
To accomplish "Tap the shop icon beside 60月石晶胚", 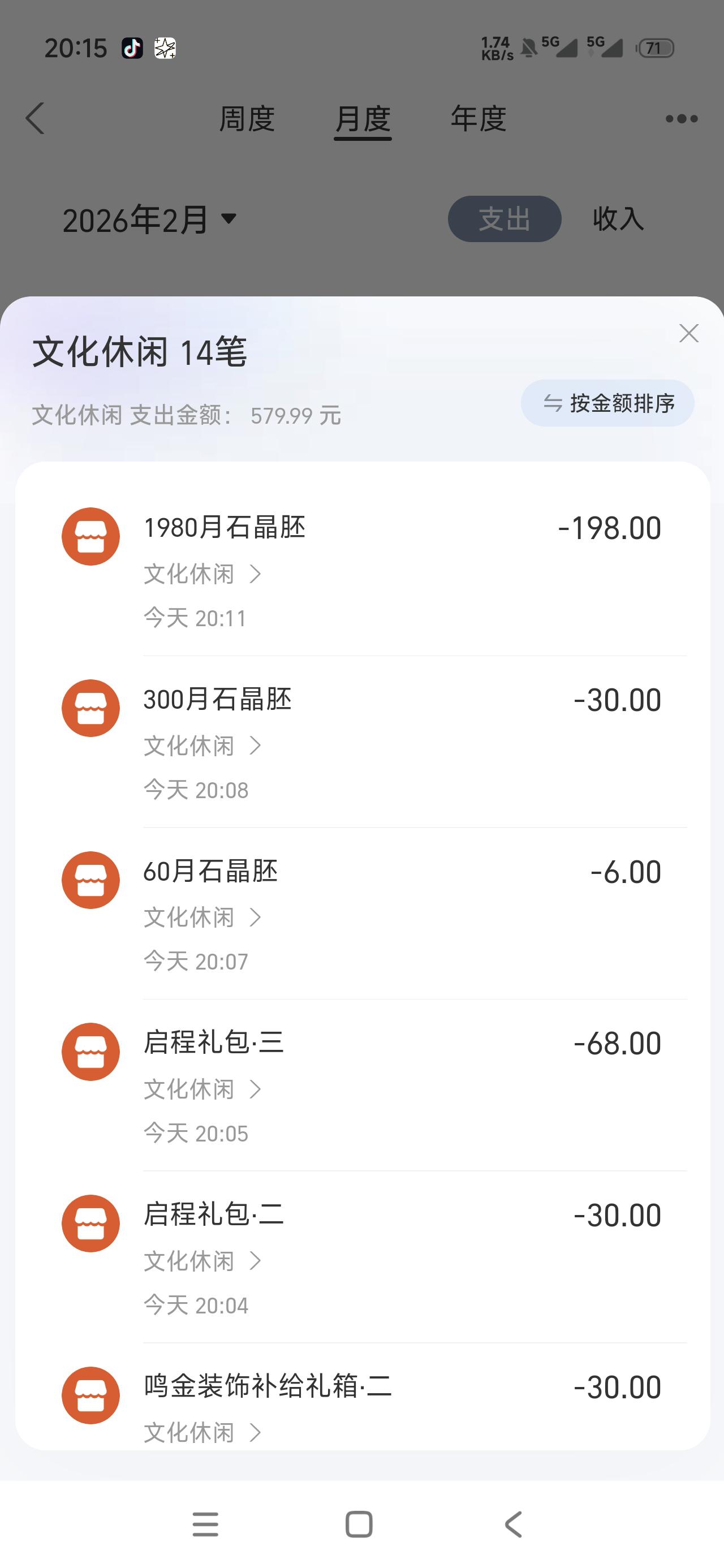I will click(90, 880).
